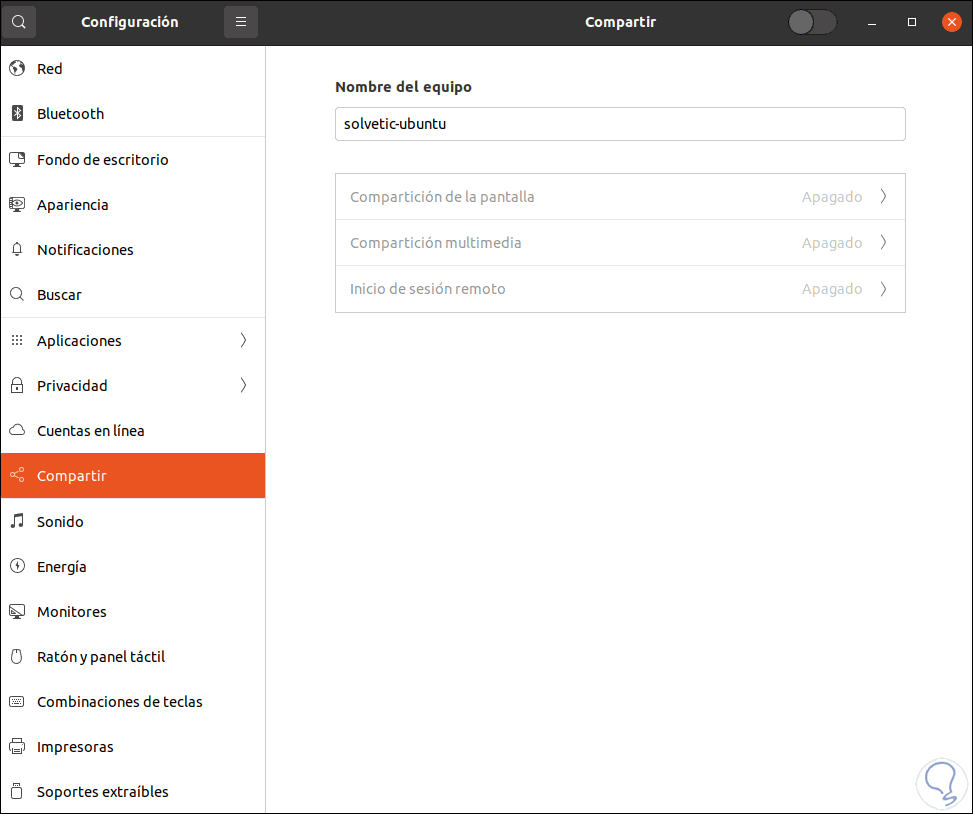Viewport: 973px width, 814px height.
Task: Click the Notificaciones bell icon
Action: 17,250
